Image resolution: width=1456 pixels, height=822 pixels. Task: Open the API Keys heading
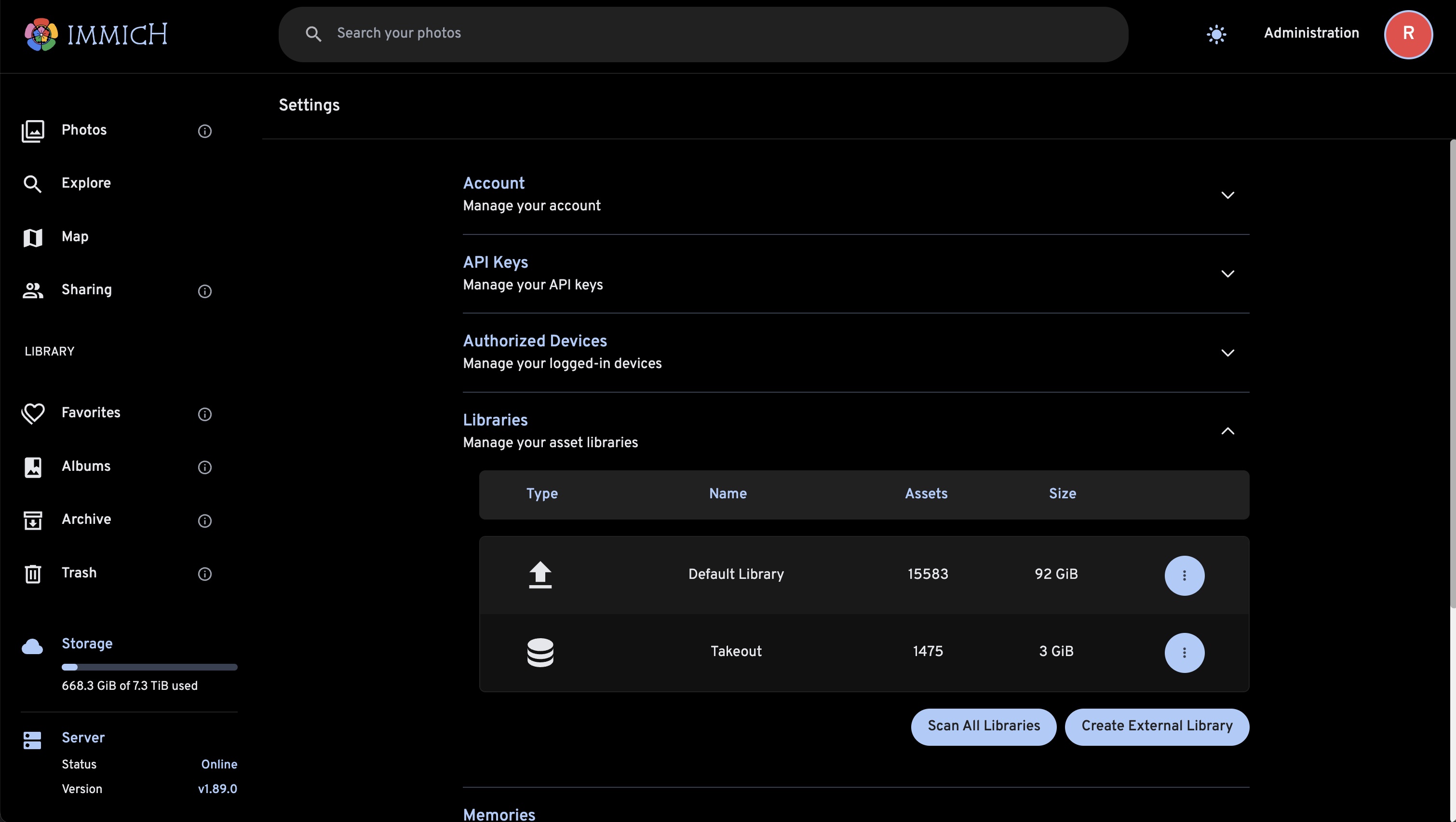(x=495, y=262)
